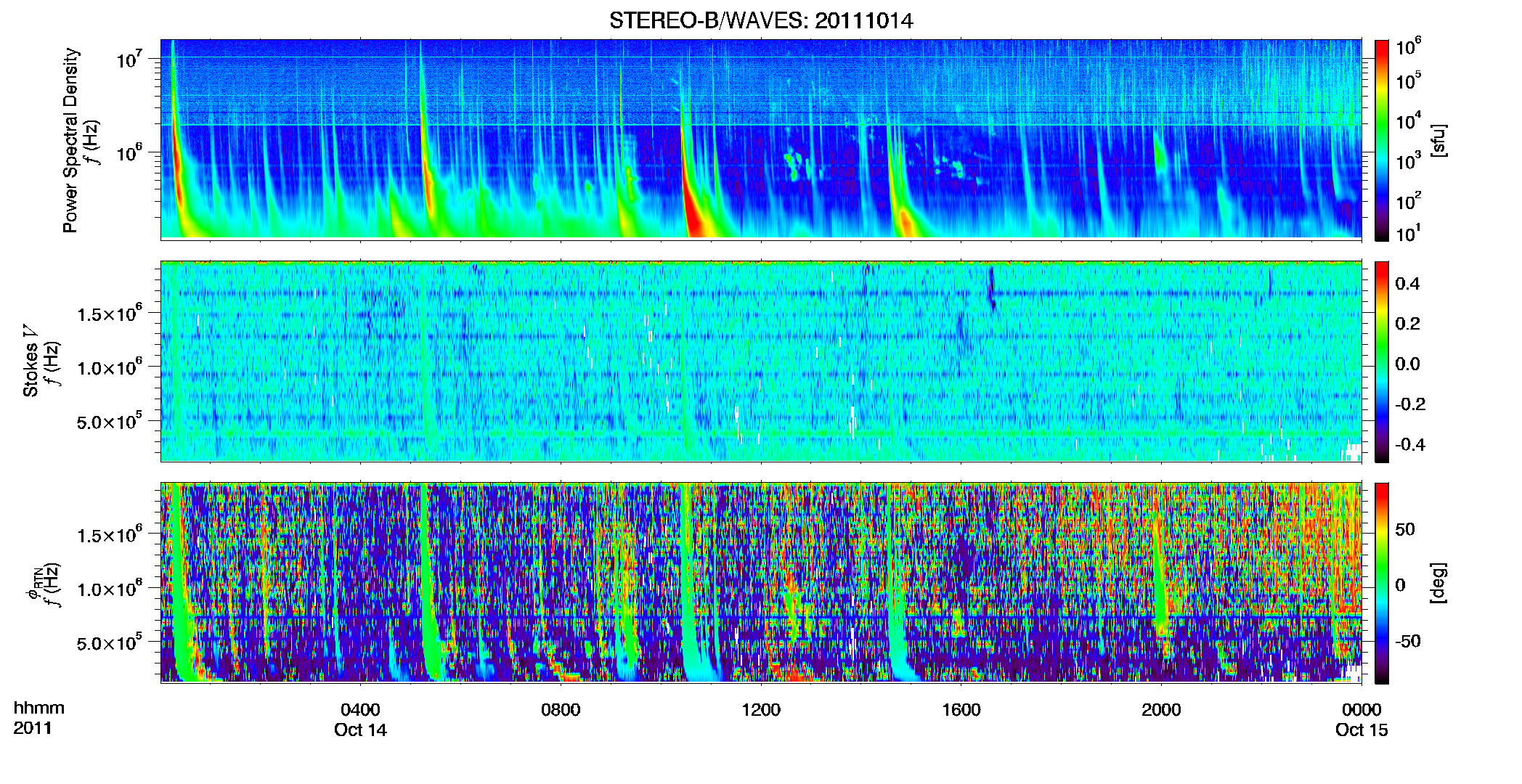
Task: Click the 10^2 tick on the sfu colorbar
Action: coord(1409,201)
